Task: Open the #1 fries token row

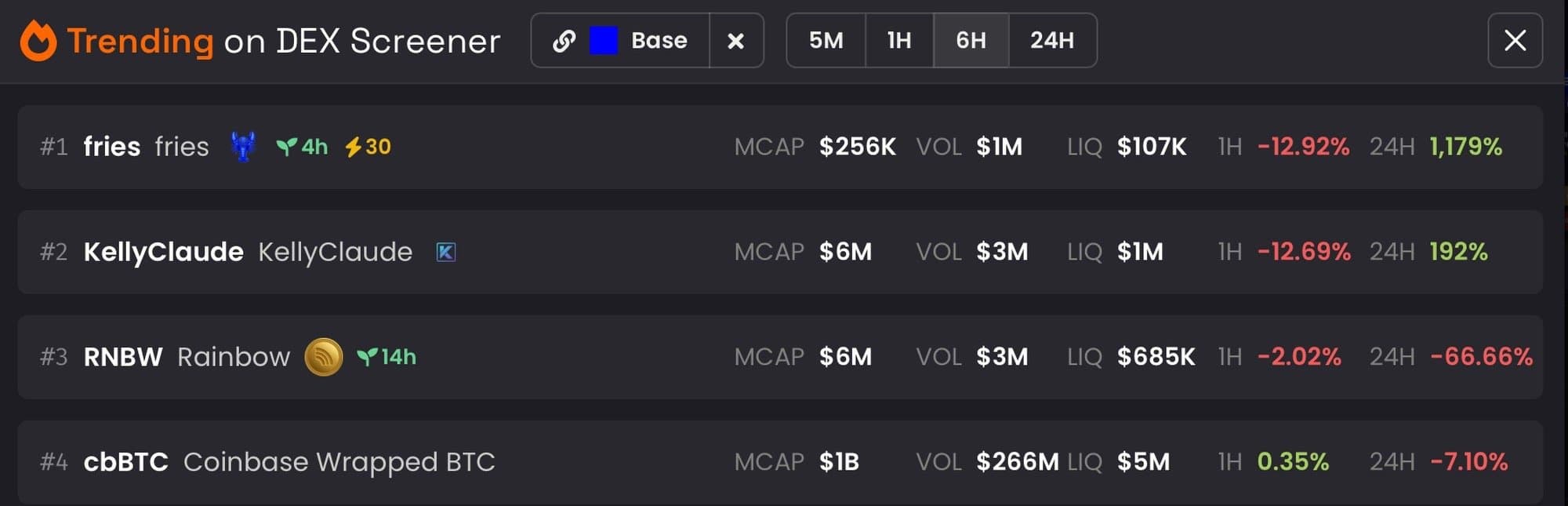Action: point(549,147)
